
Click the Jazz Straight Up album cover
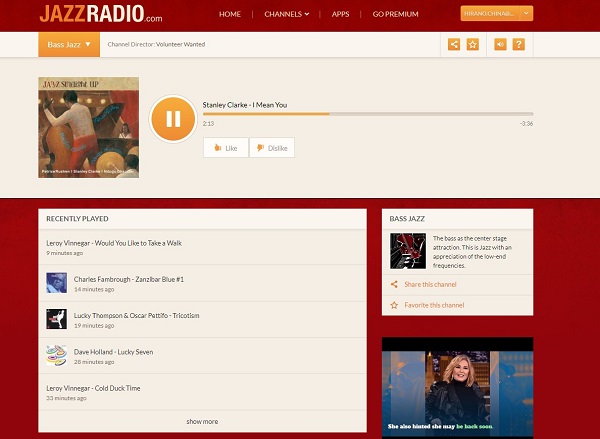88,127
